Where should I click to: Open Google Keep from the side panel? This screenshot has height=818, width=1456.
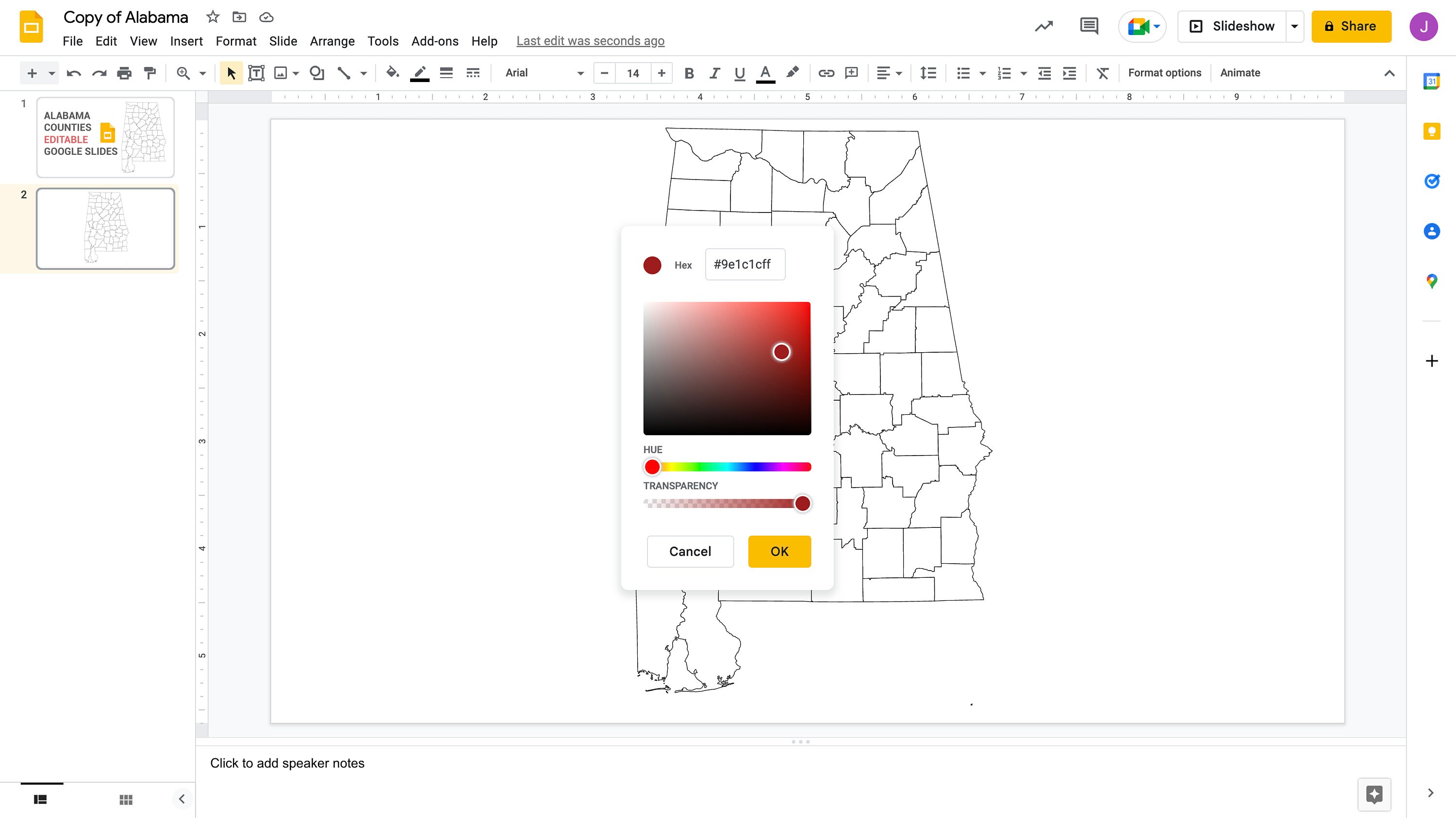pyautogui.click(x=1432, y=131)
